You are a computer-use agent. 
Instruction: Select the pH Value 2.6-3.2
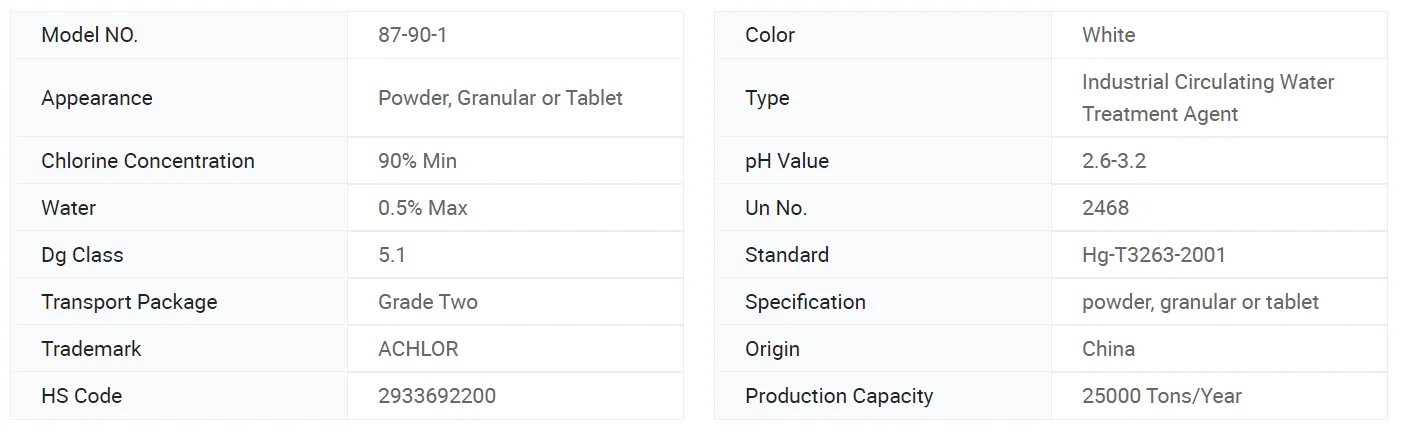click(1114, 161)
